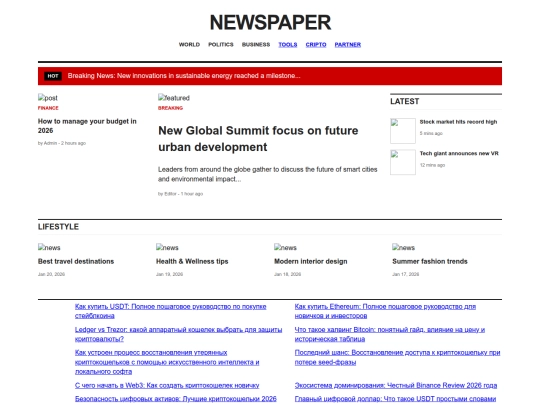Open the PARTNER navigation link

coord(347,44)
